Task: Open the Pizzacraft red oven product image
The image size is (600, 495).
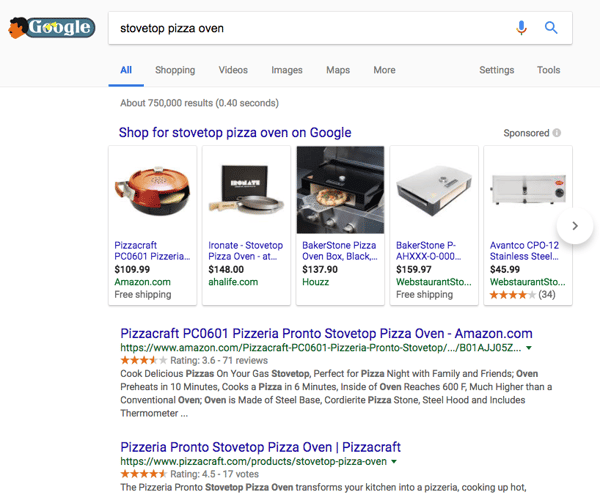Action: coord(153,190)
